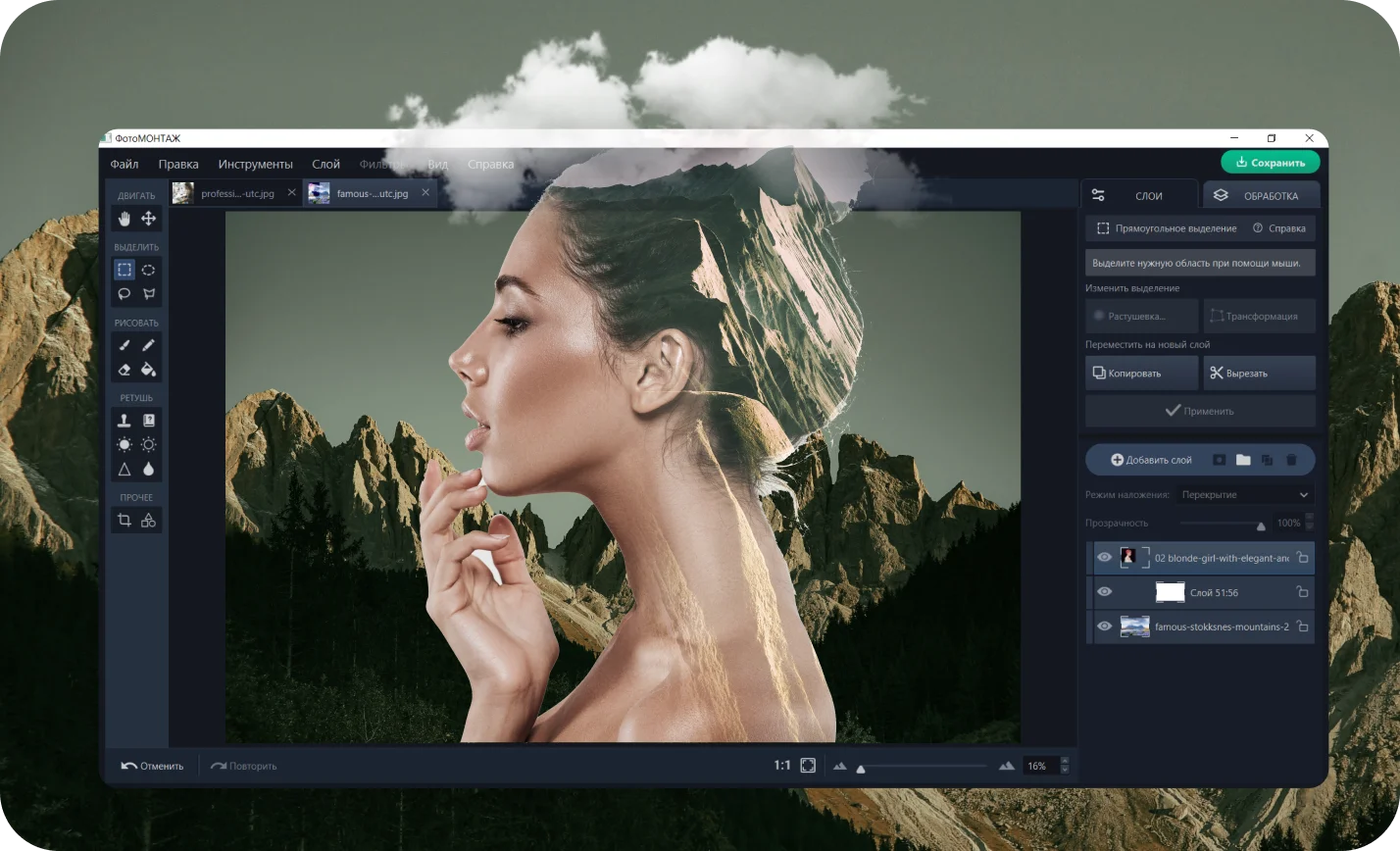Switch to the ОБРАБОТКА tab
This screenshot has height=851, width=1400.
click(x=1261, y=195)
